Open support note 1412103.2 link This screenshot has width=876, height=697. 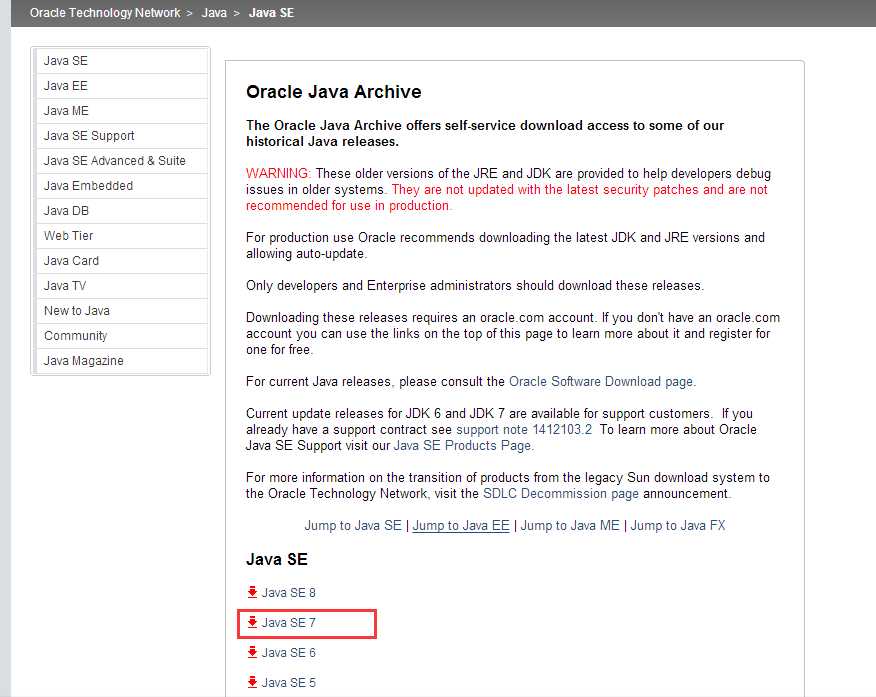pos(524,429)
